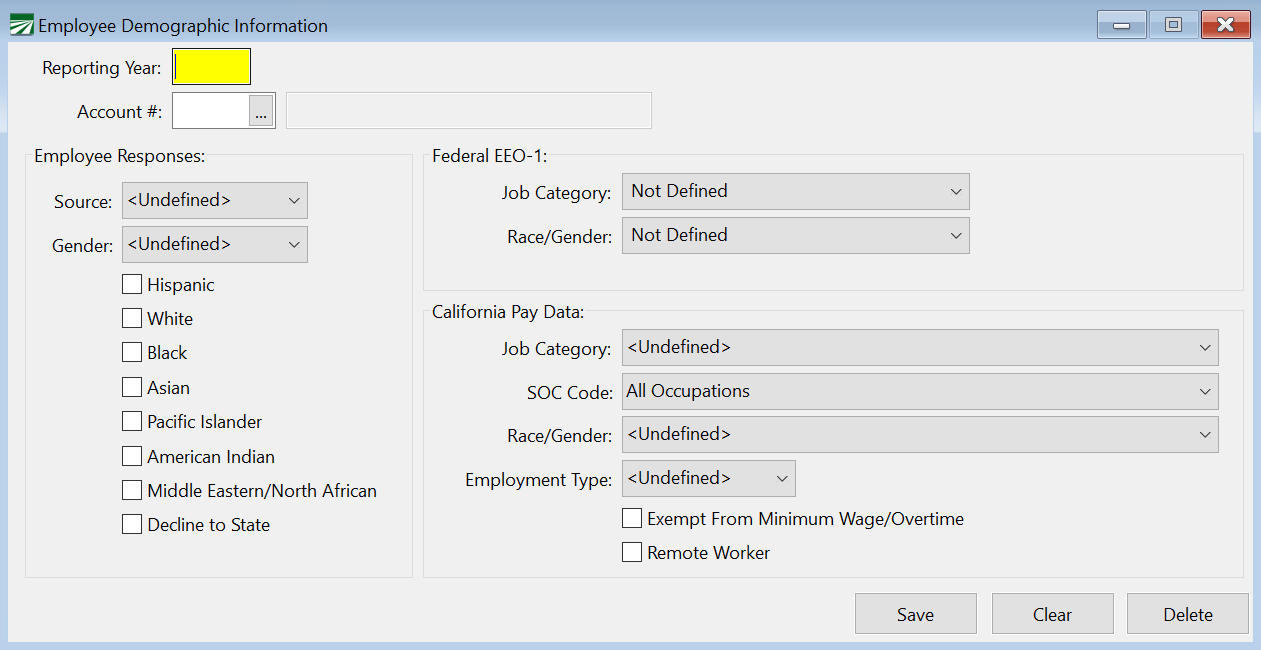Image resolution: width=1261 pixels, height=650 pixels.
Task: Enable the Middle Eastern/North African checkbox
Action: pyautogui.click(x=132, y=491)
